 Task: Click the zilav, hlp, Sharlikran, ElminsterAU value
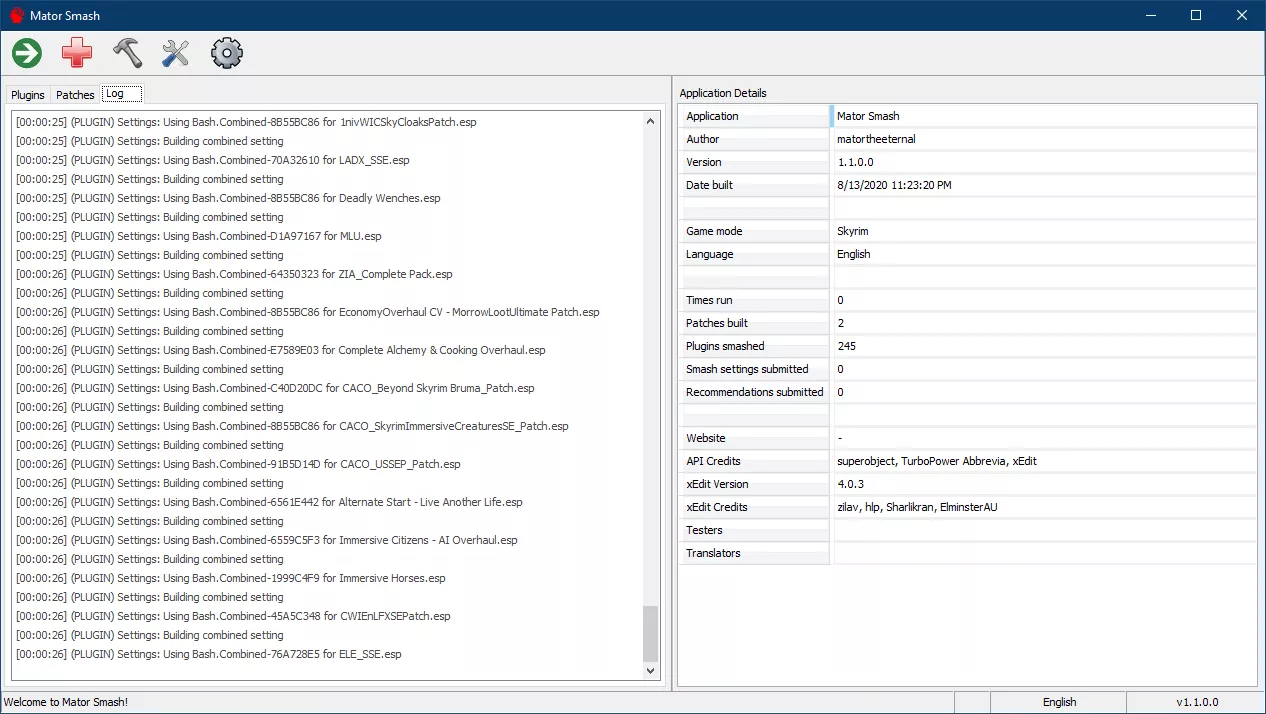tap(917, 507)
